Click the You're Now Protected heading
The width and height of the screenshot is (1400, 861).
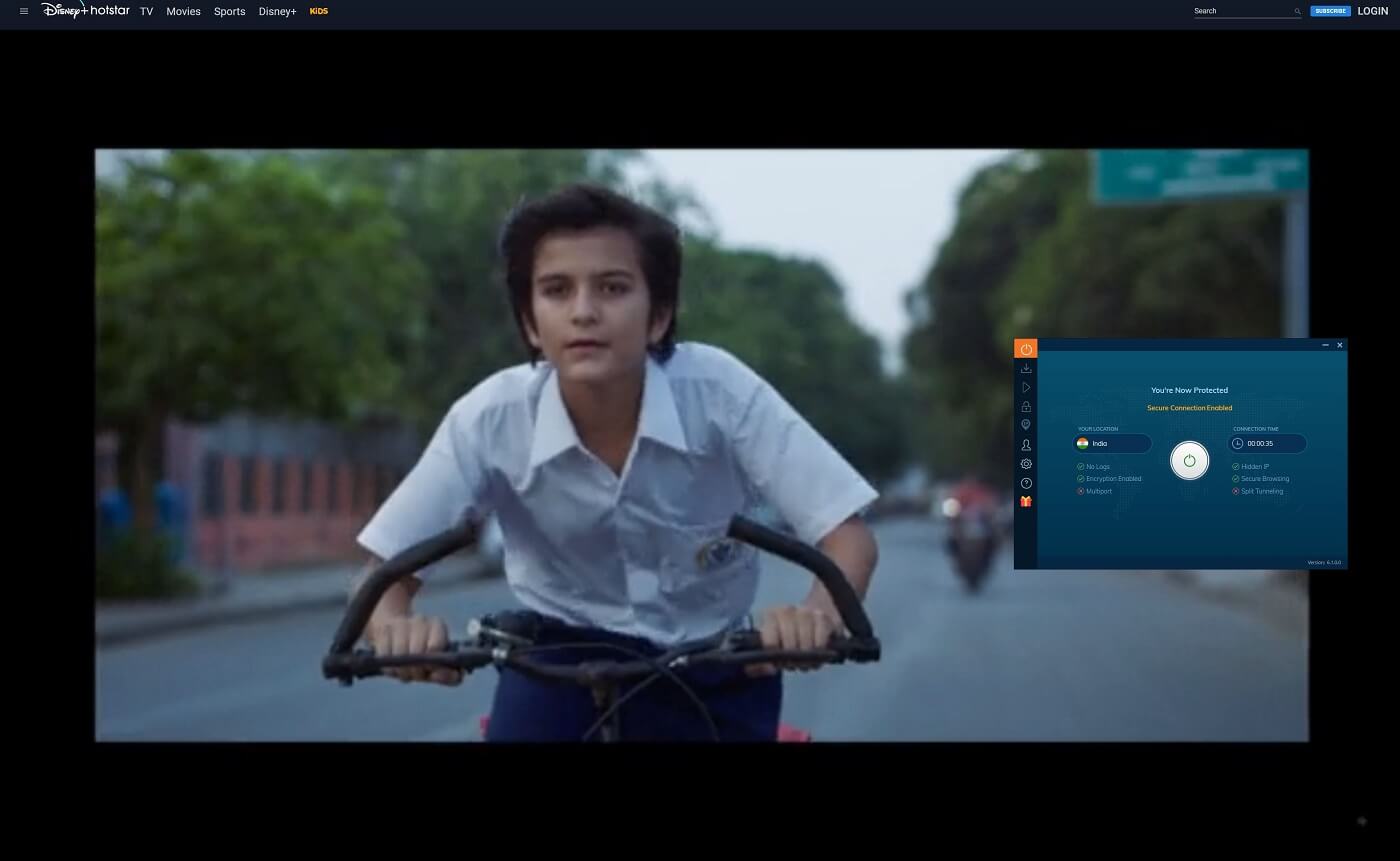(x=1189, y=390)
